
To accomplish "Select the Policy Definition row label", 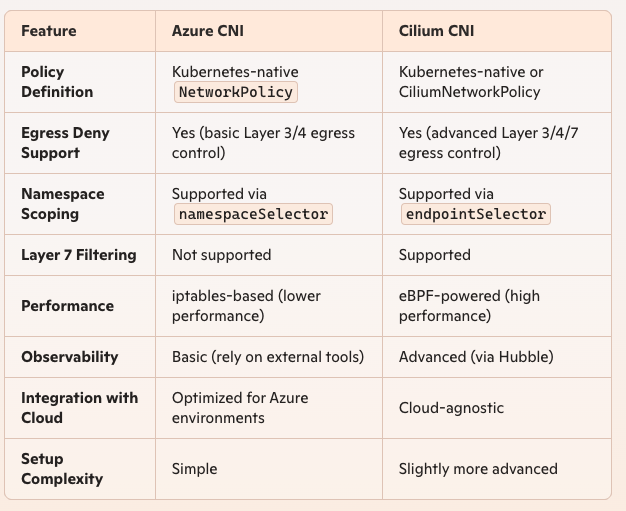I will (57, 82).
